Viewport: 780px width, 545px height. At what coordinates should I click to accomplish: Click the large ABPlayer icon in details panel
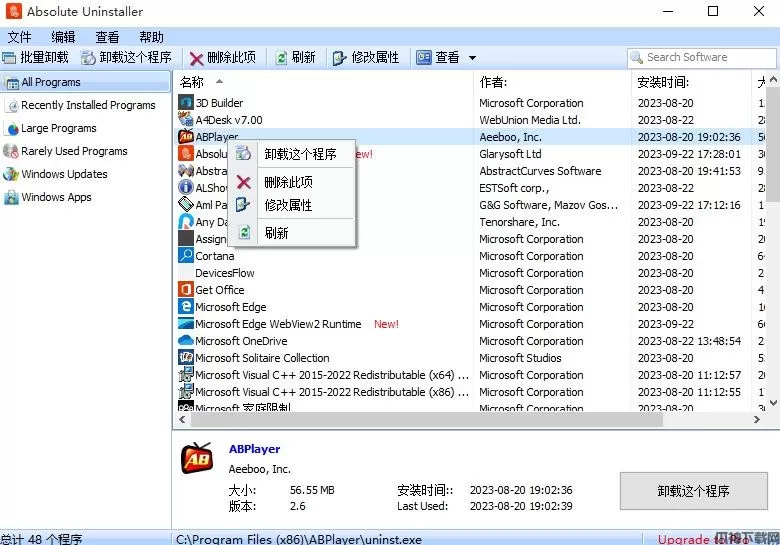[x=196, y=458]
